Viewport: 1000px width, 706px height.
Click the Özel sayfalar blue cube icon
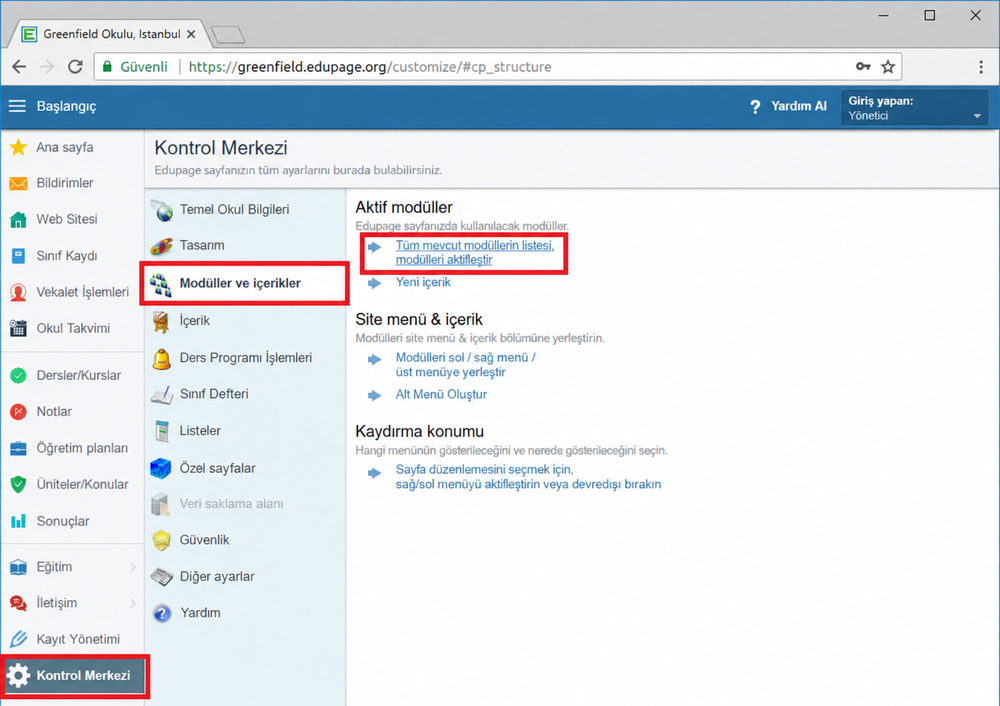161,468
